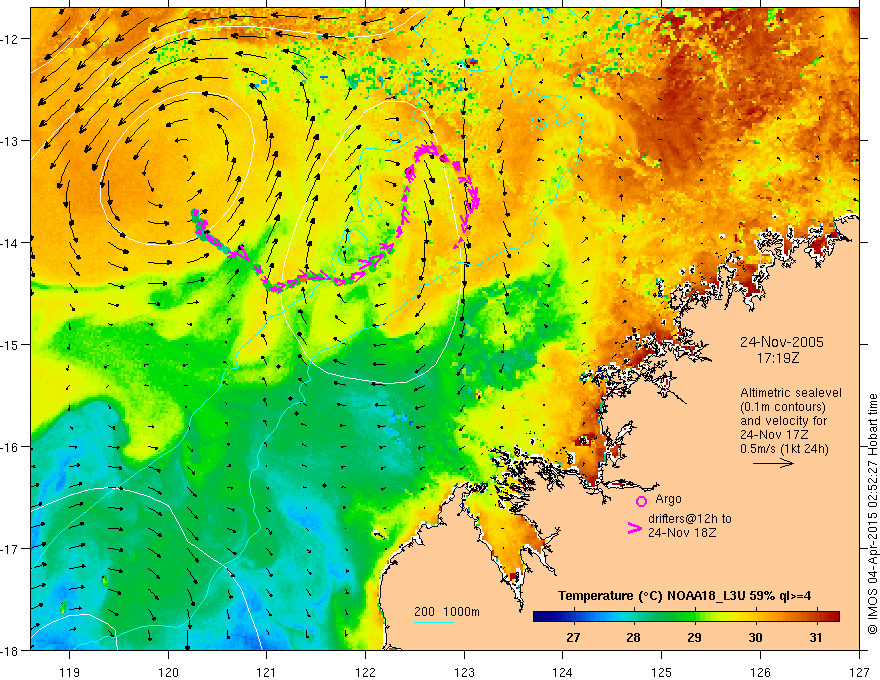Click the '-17' latitude axis label

point(11,549)
